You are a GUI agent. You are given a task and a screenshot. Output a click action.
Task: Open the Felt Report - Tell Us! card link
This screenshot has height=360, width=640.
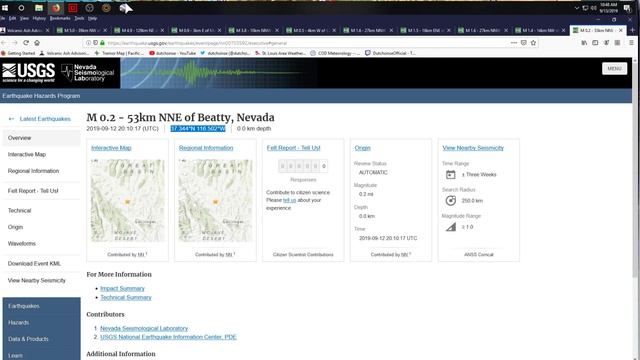293,148
